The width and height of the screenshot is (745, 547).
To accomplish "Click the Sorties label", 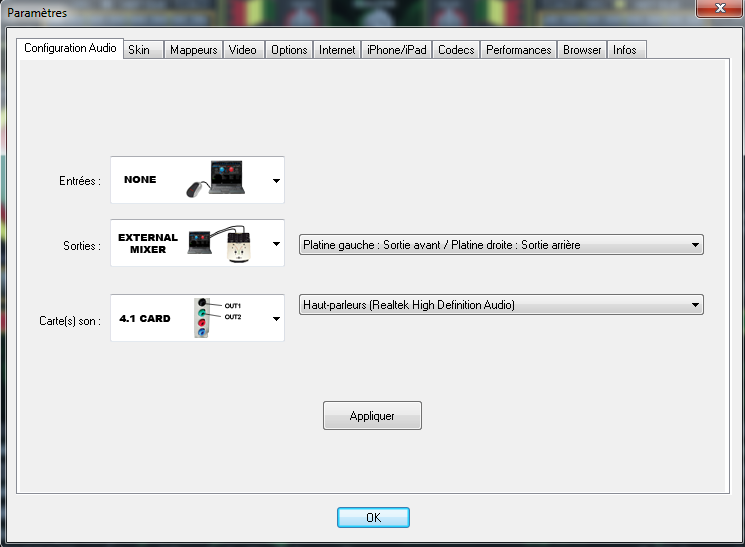I will (x=82, y=246).
